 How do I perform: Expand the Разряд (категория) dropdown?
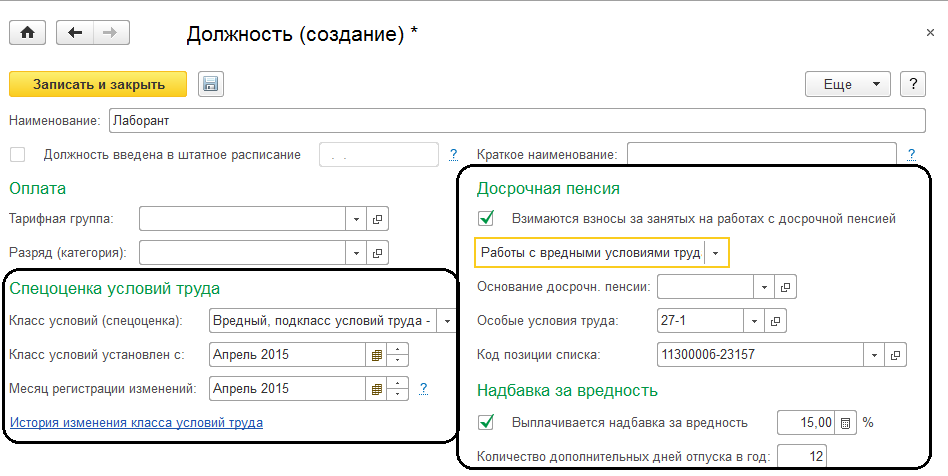point(358,252)
